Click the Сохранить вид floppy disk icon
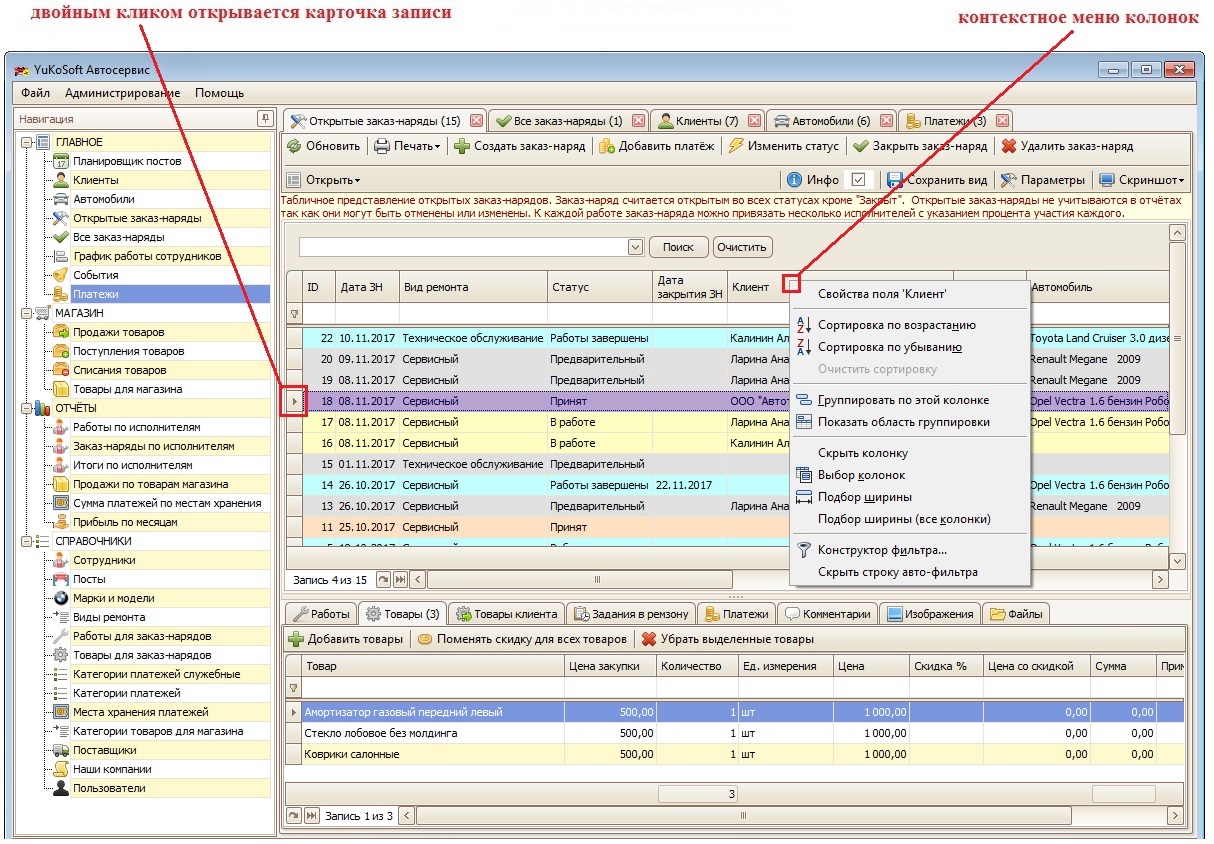This screenshot has width=1214, height=844. (895, 180)
